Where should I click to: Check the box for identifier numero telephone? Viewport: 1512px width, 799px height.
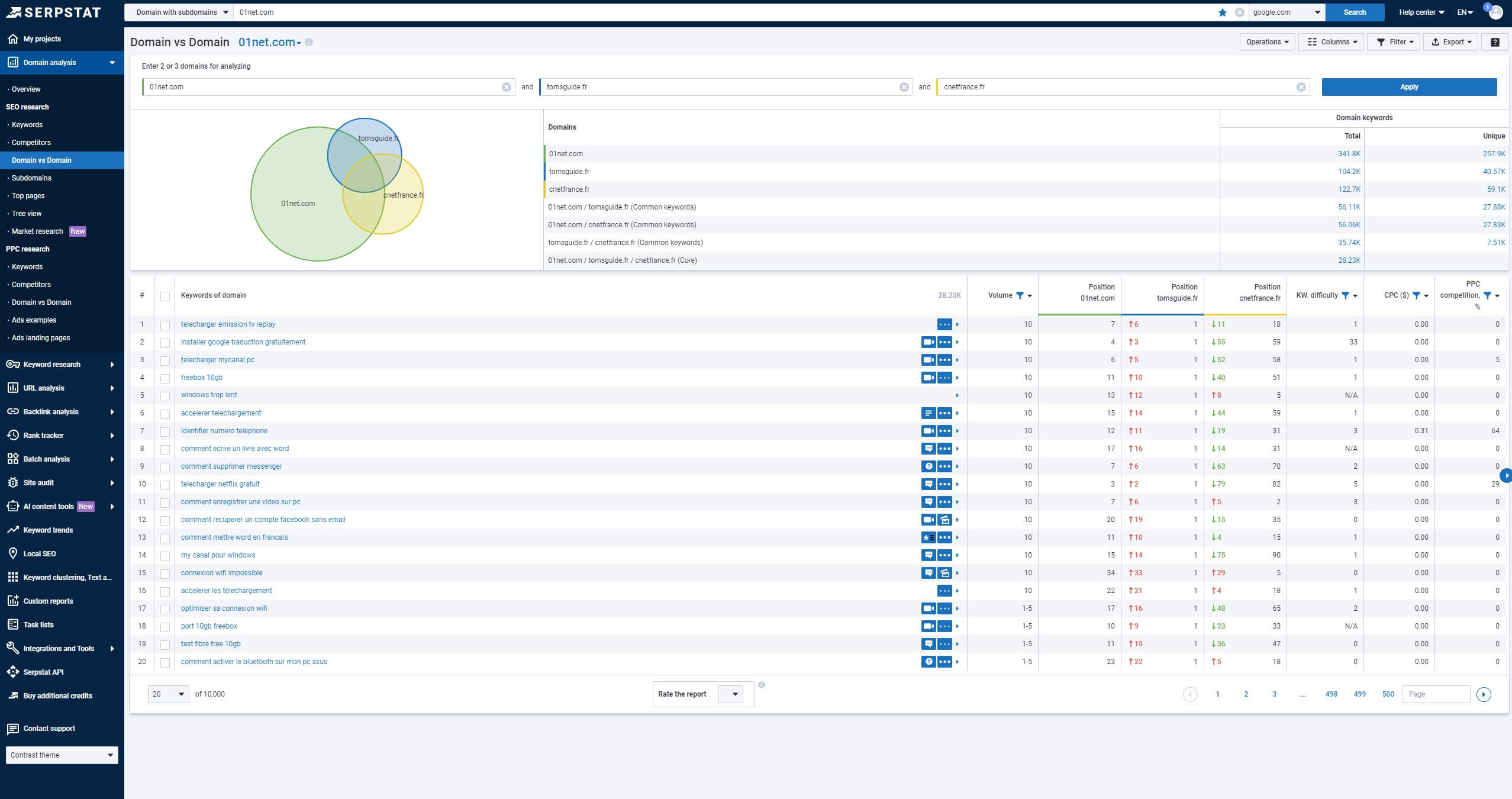click(x=165, y=431)
